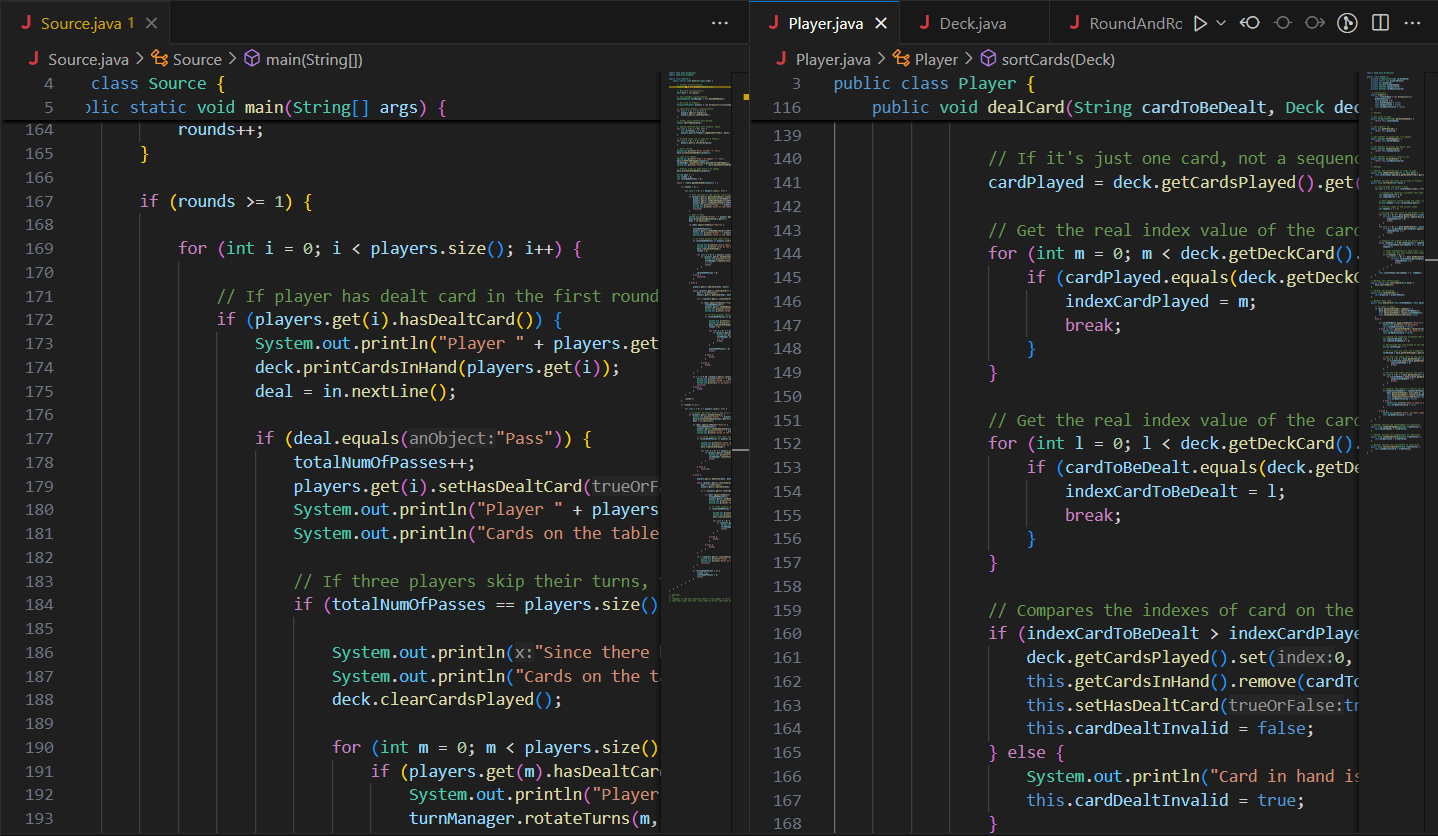Click the method cube icon beside main(String[])
Screen dimensions: 1438x836
pos(253,60)
